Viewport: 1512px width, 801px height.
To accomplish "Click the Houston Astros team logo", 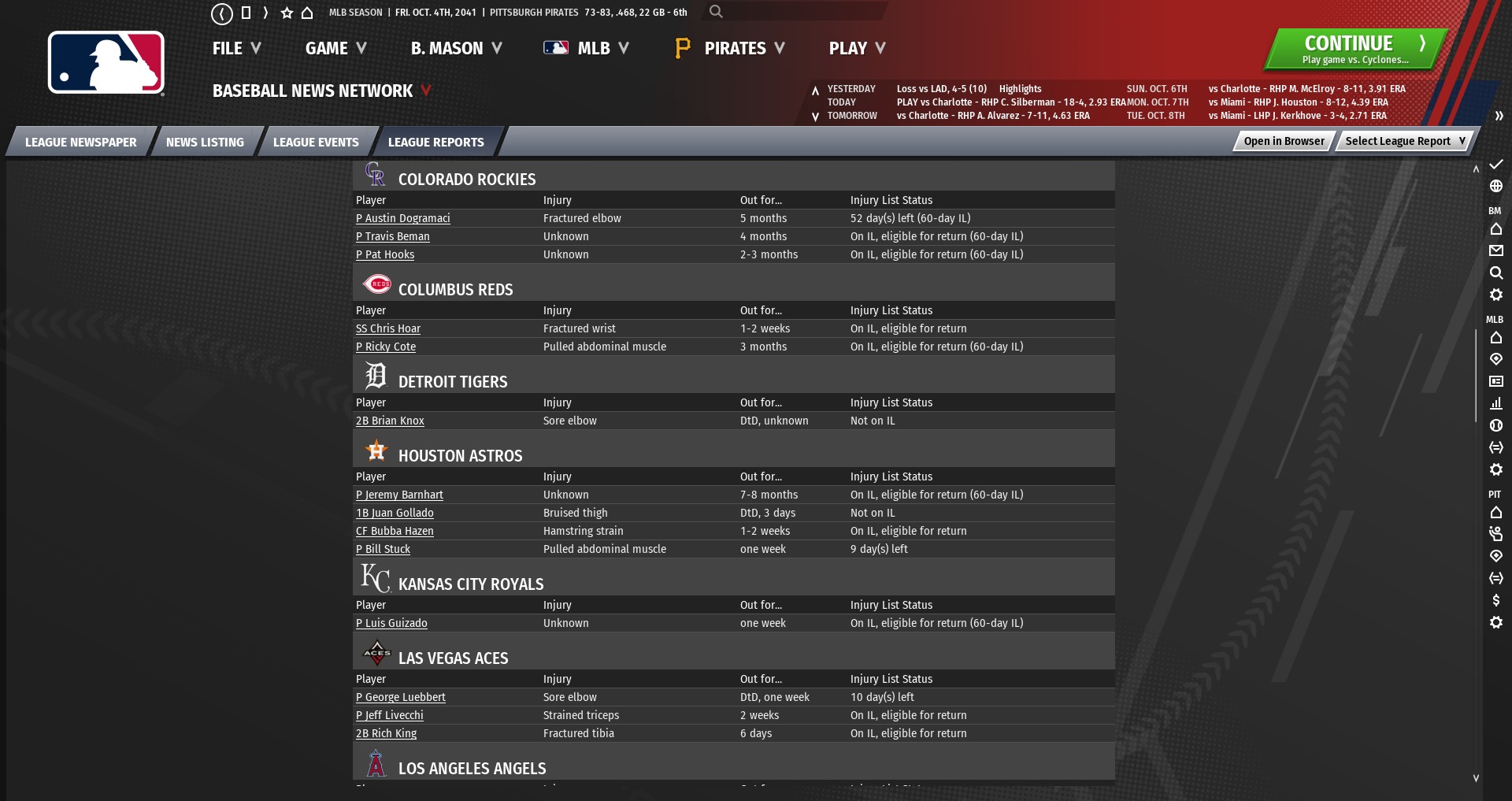I will [376, 451].
